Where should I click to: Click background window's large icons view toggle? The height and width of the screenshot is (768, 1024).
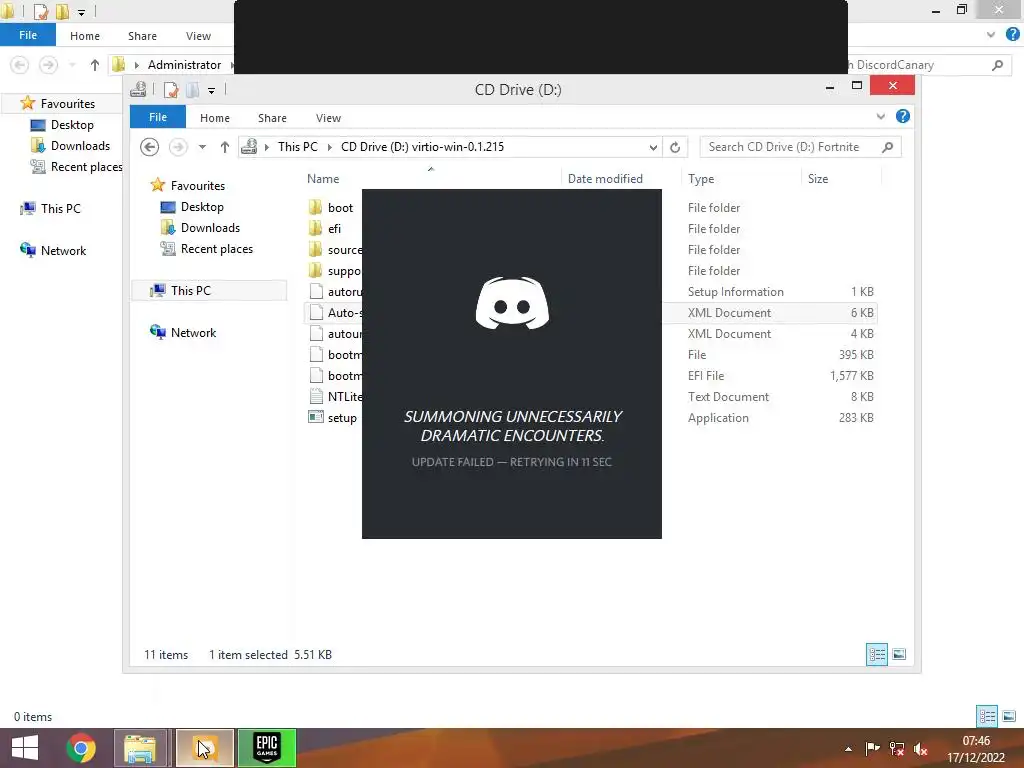pyautogui.click(x=1009, y=716)
